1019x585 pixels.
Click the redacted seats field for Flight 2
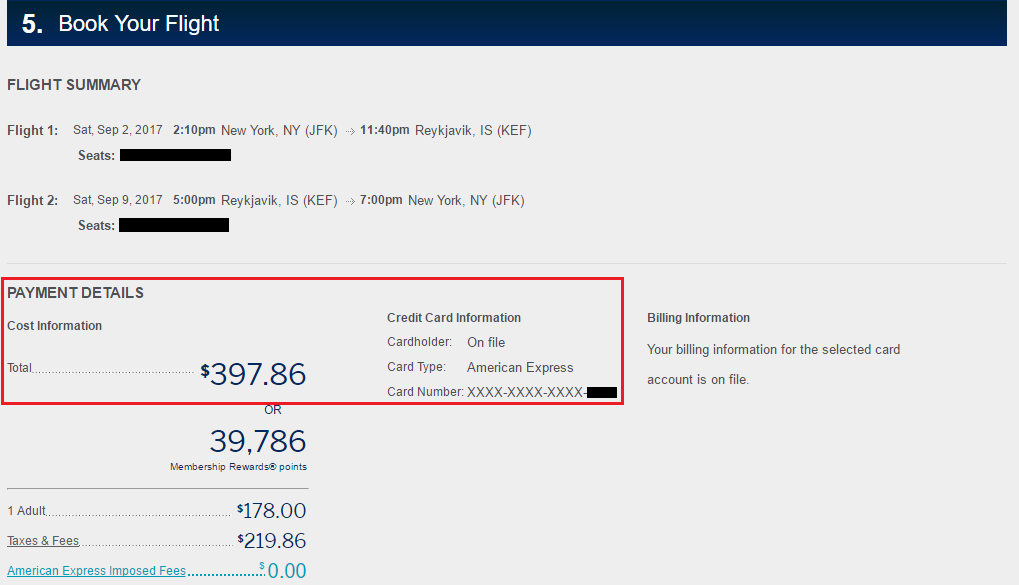click(x=174, y=225)
